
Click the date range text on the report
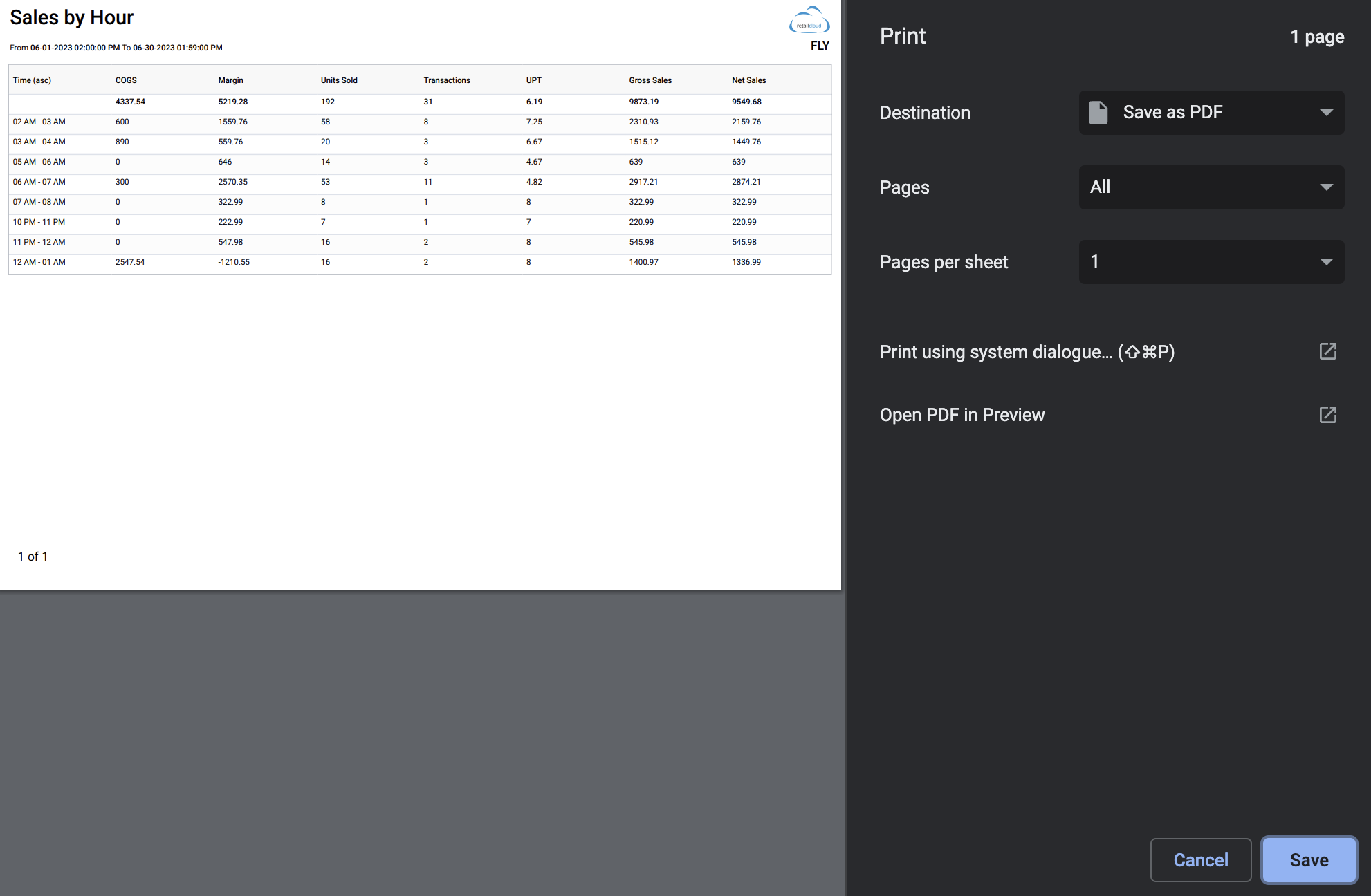[x=116, y=47]
